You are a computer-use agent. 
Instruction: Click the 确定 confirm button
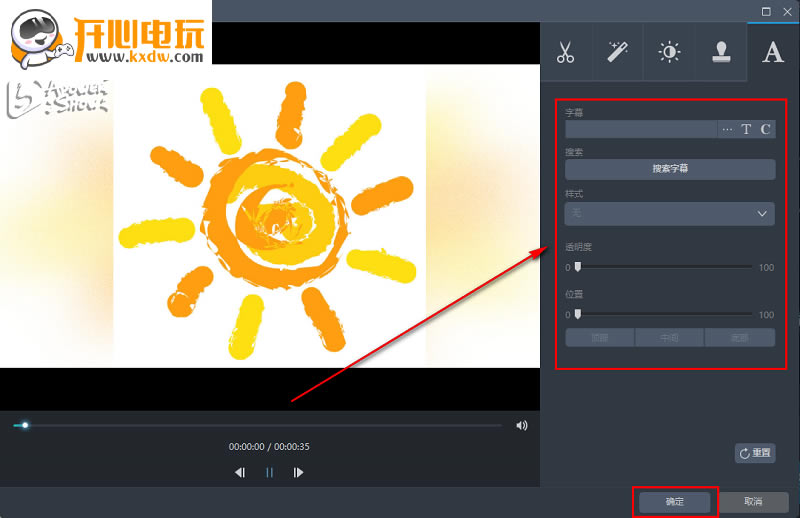pyautogui.click(x=675, y=501)
